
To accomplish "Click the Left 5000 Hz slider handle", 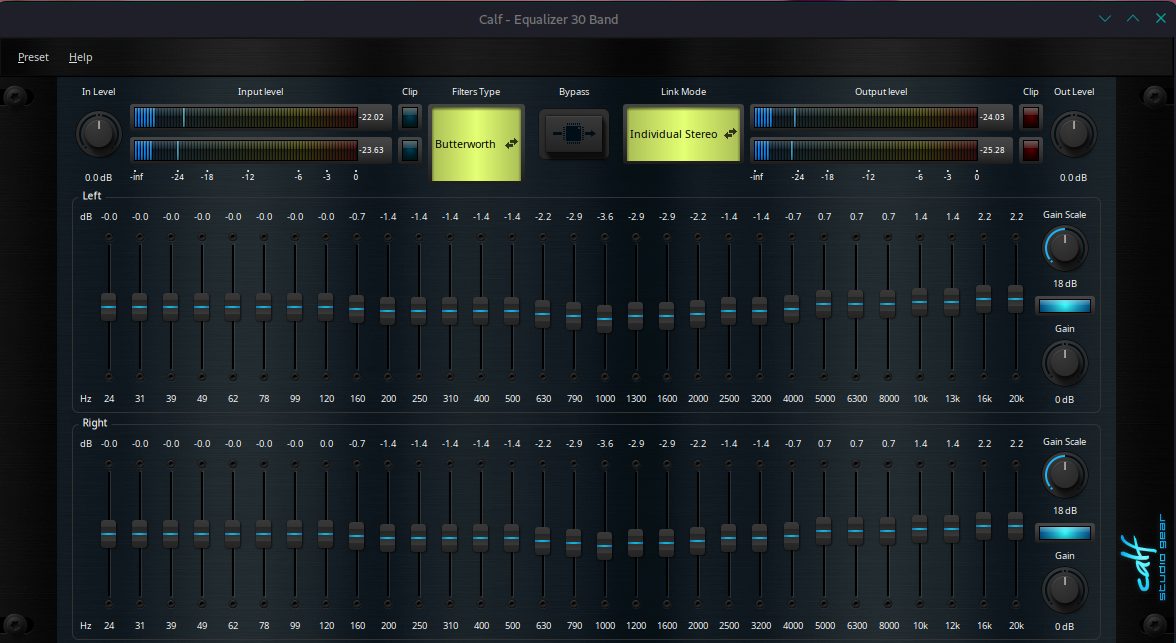I will 824,304.
